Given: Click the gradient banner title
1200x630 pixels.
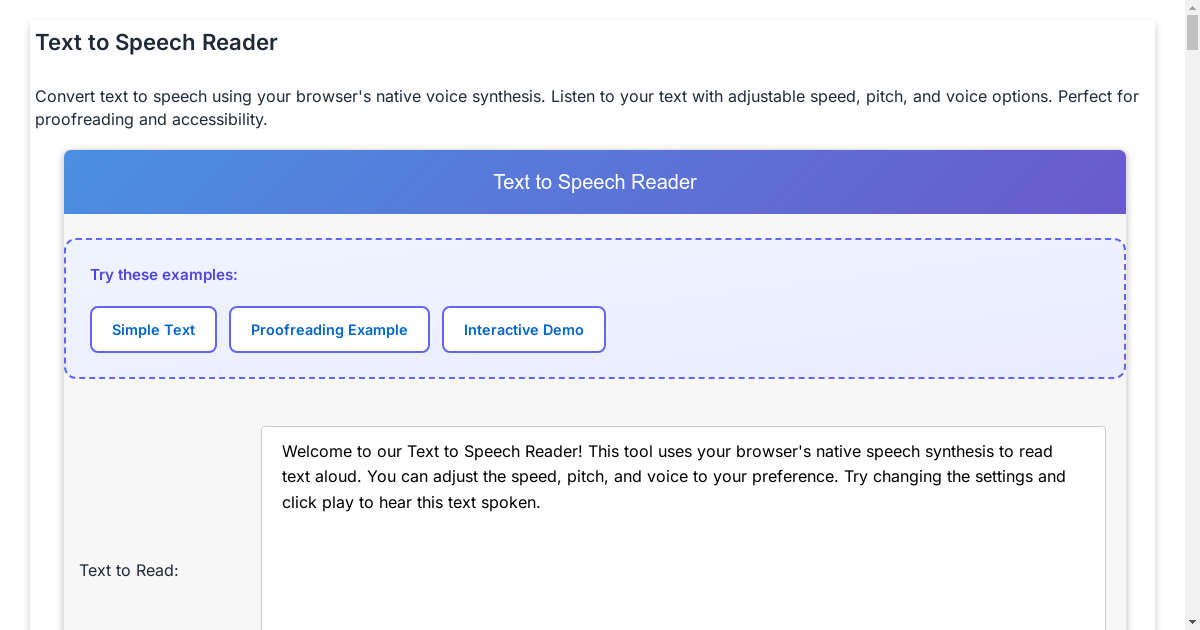Looking at the screenshot, I should (595, 182).
